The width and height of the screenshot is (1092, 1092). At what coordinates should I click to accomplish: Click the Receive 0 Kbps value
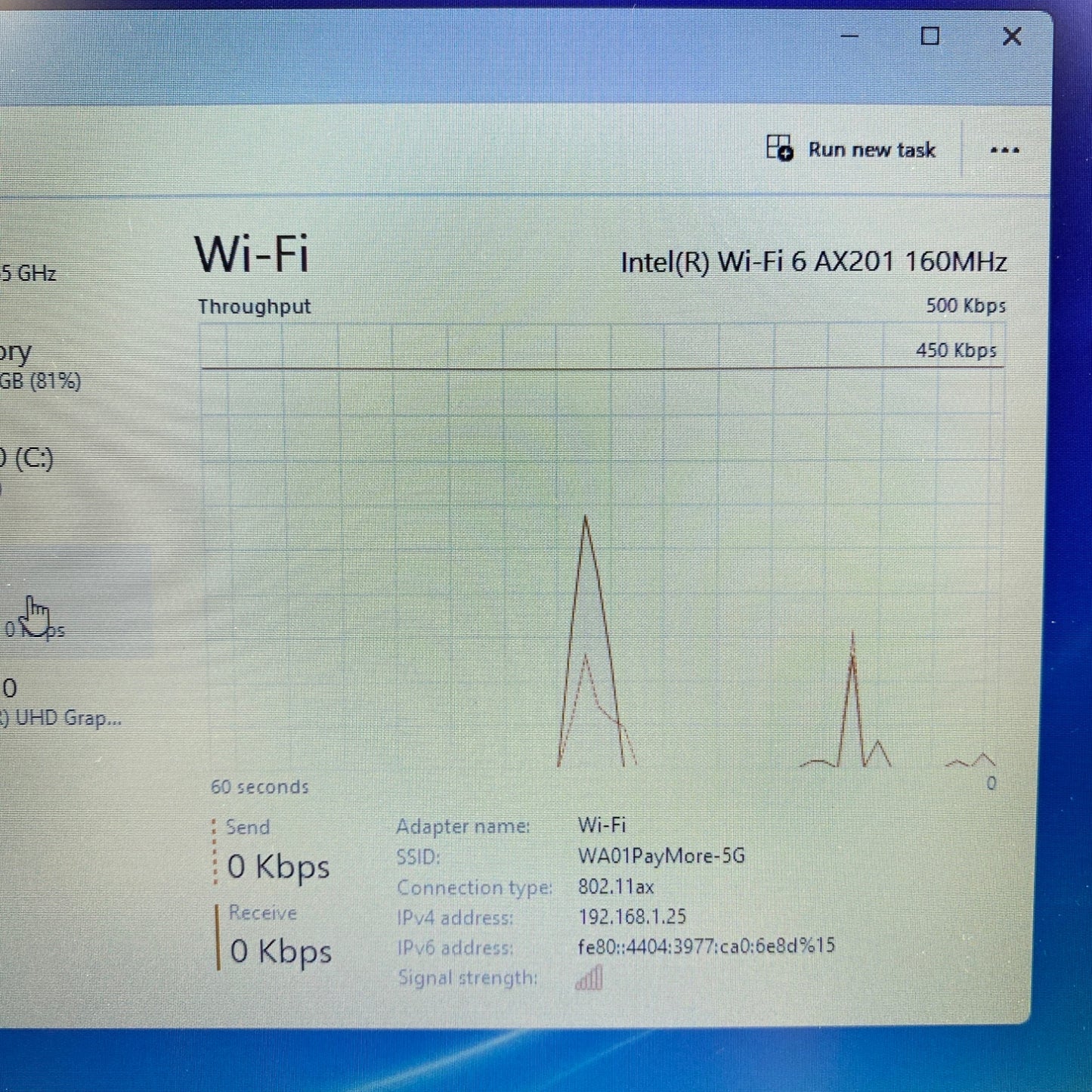[x=281, y=951]
